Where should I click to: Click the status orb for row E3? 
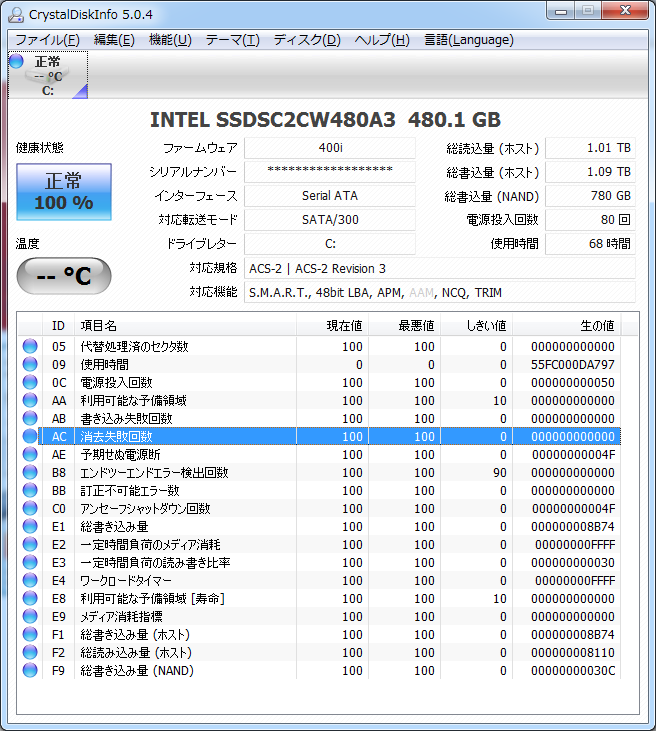pos(30,562)
